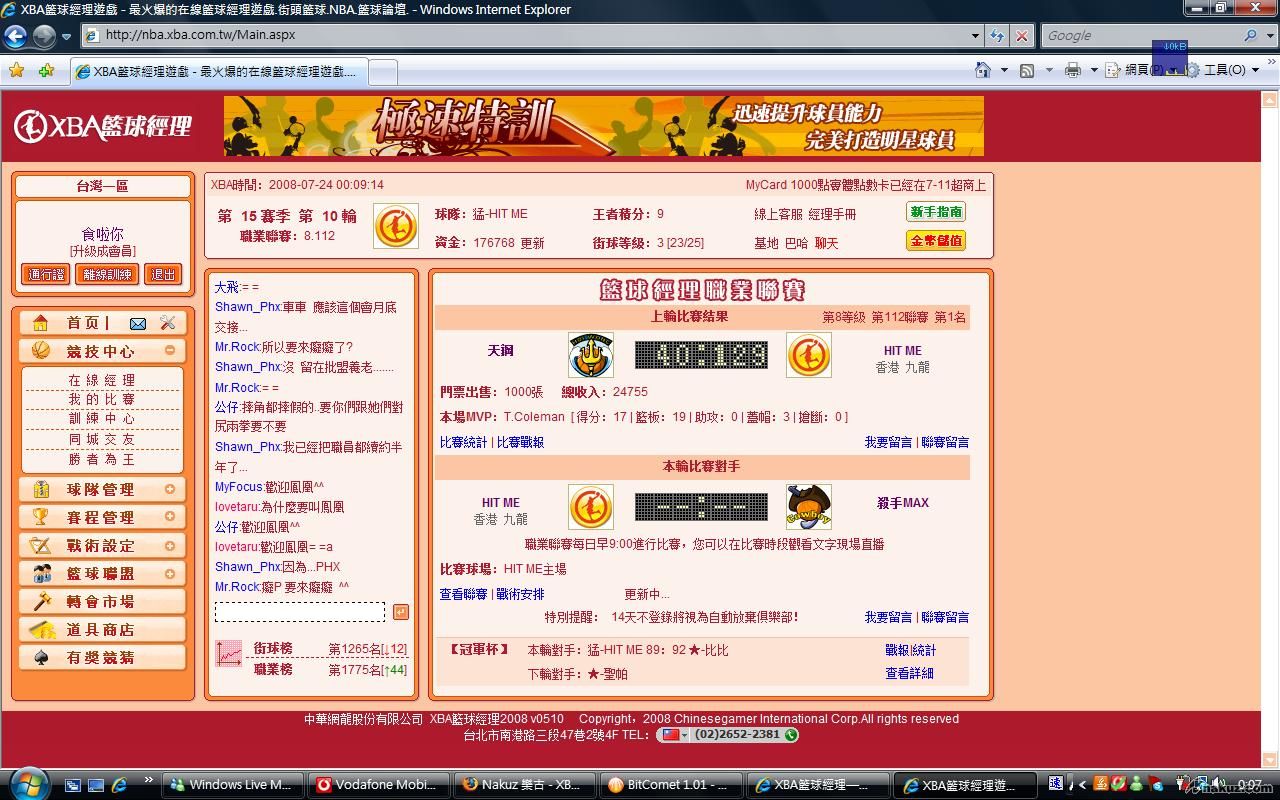The image size is (1280, 800).
Task: Switch to Windows Live Messenger taskbar button
Action: (232, 785)
